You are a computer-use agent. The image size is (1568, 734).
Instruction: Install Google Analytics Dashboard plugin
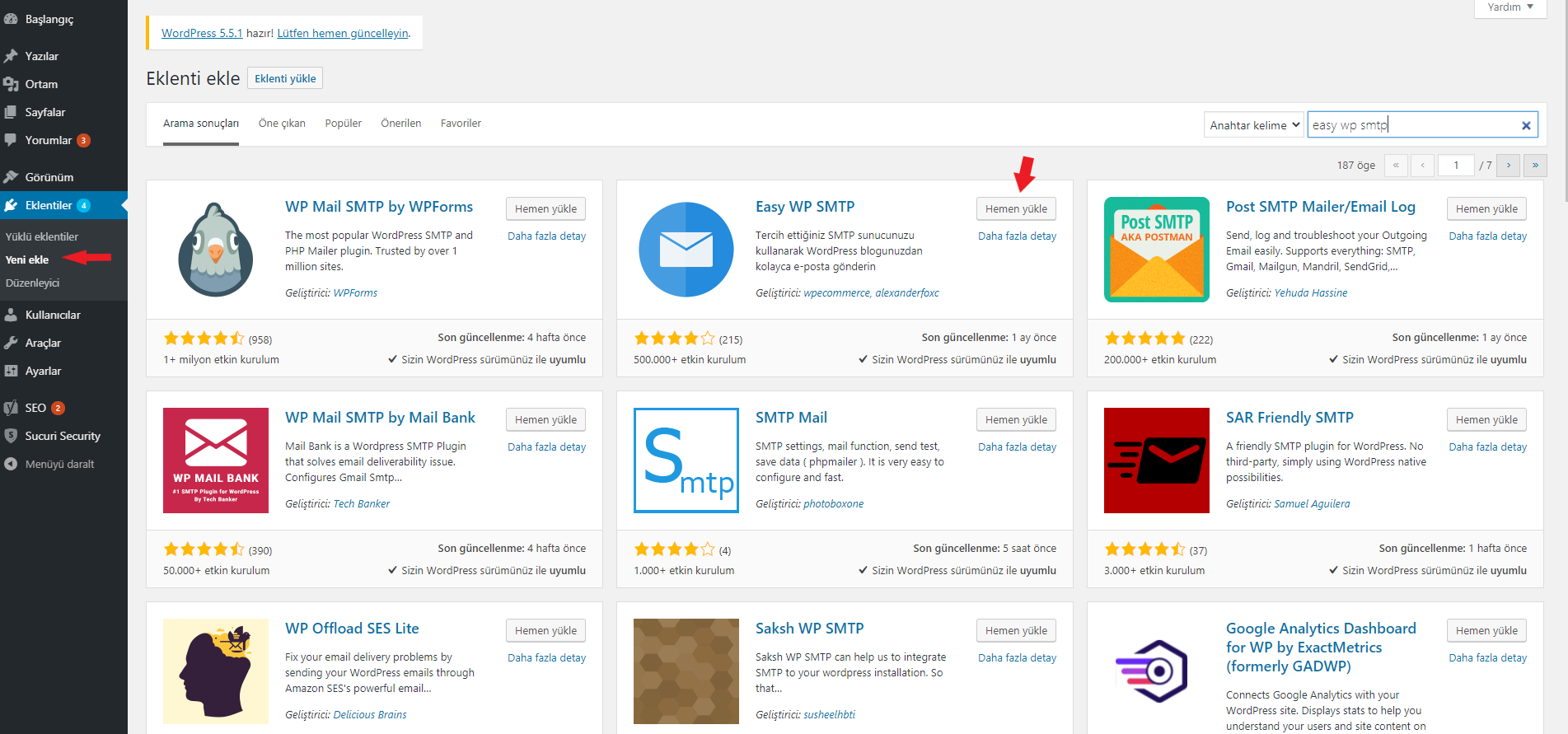(x=1486, y=631)
